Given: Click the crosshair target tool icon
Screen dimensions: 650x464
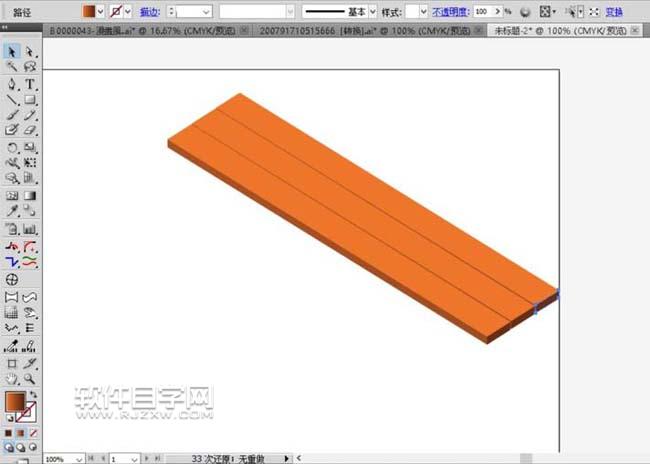Looking at the screenshot, I should [x=12, y=279].
